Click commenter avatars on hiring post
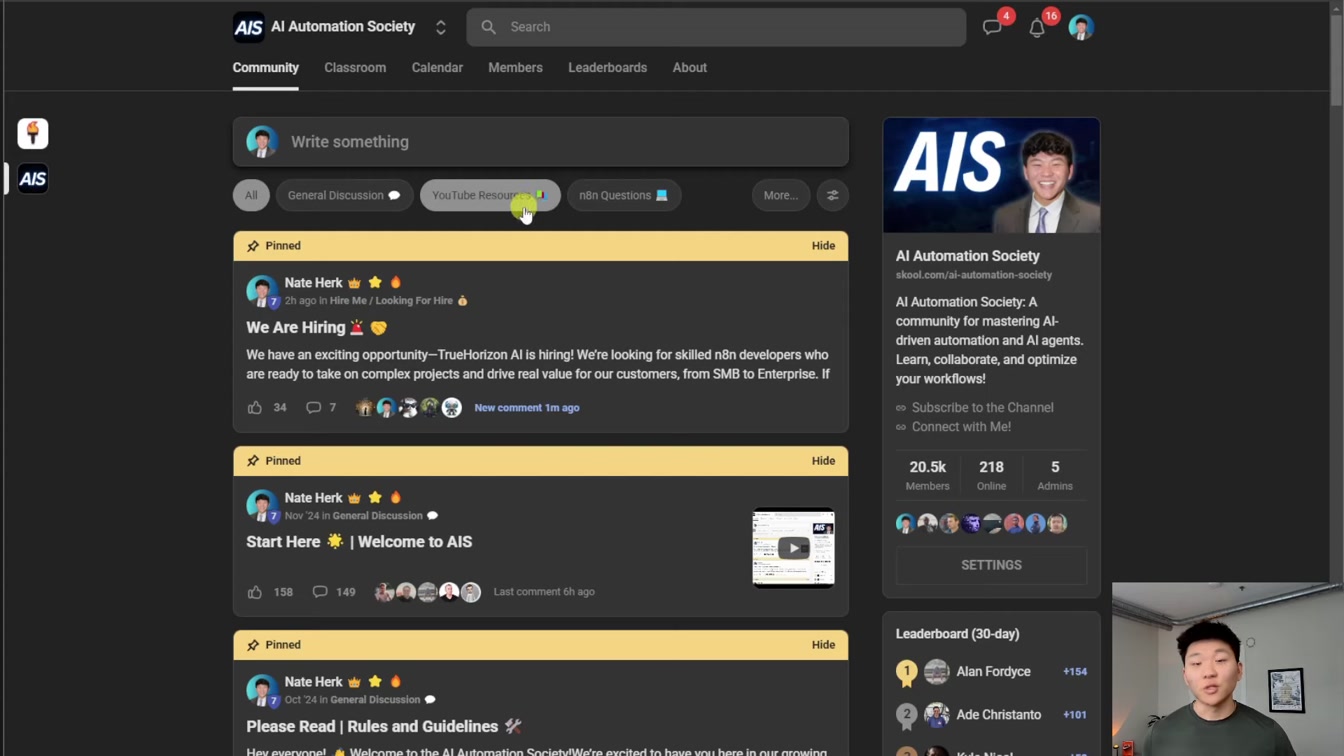1344x756 pixels. point(408,407)
